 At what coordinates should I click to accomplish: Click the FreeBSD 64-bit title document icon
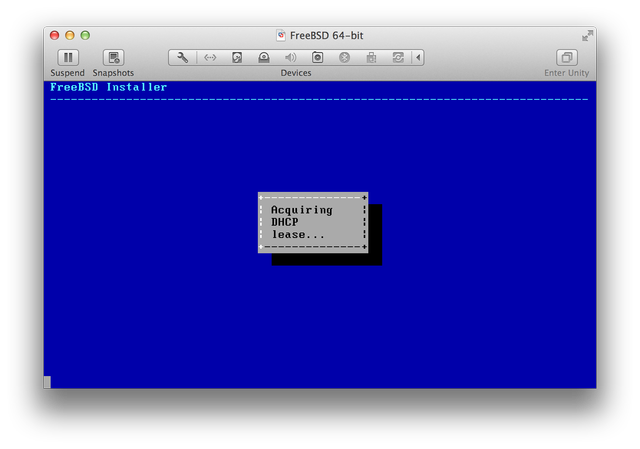281,36
